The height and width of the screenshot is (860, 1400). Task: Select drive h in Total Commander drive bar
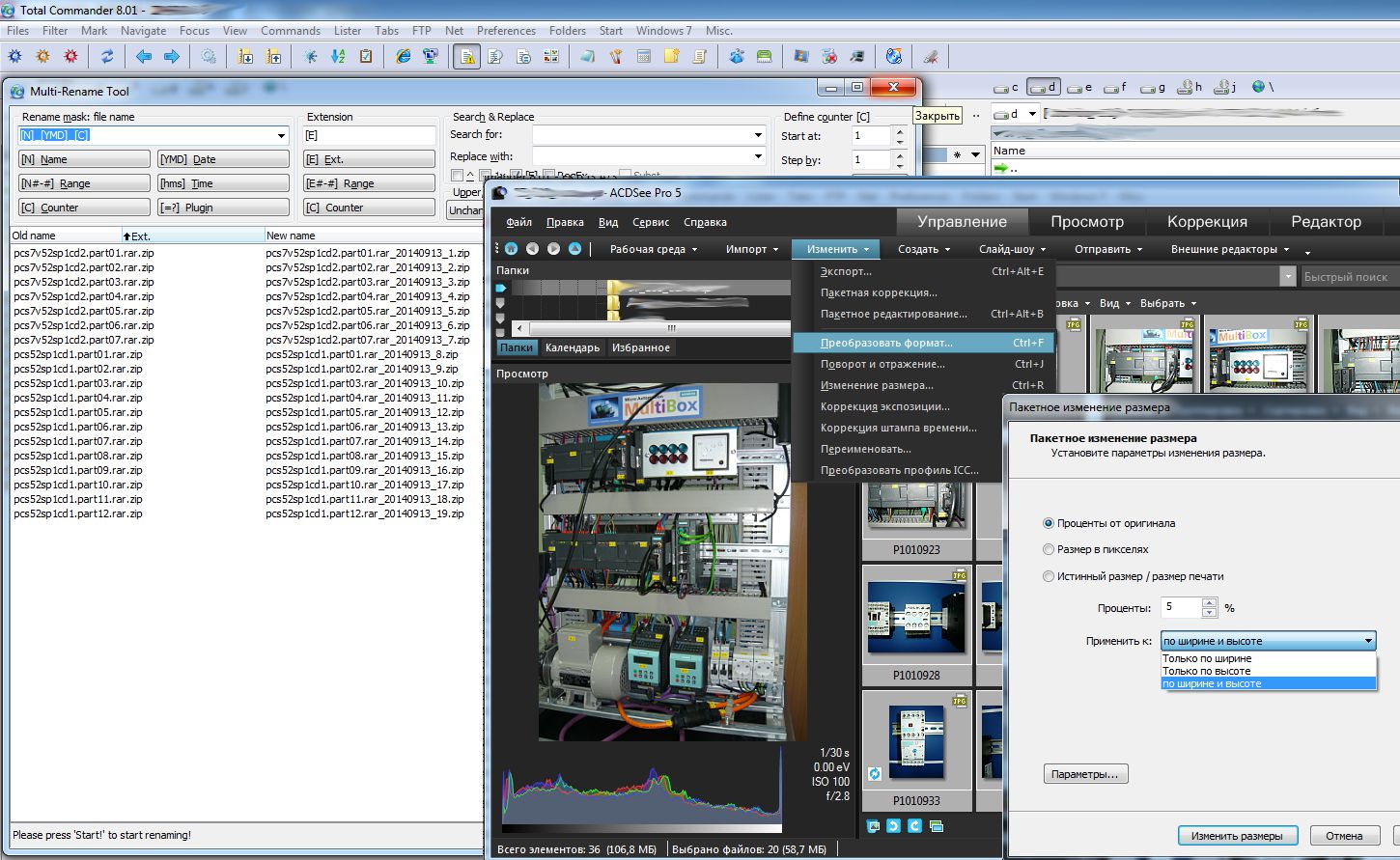(x=1190, y=87)
